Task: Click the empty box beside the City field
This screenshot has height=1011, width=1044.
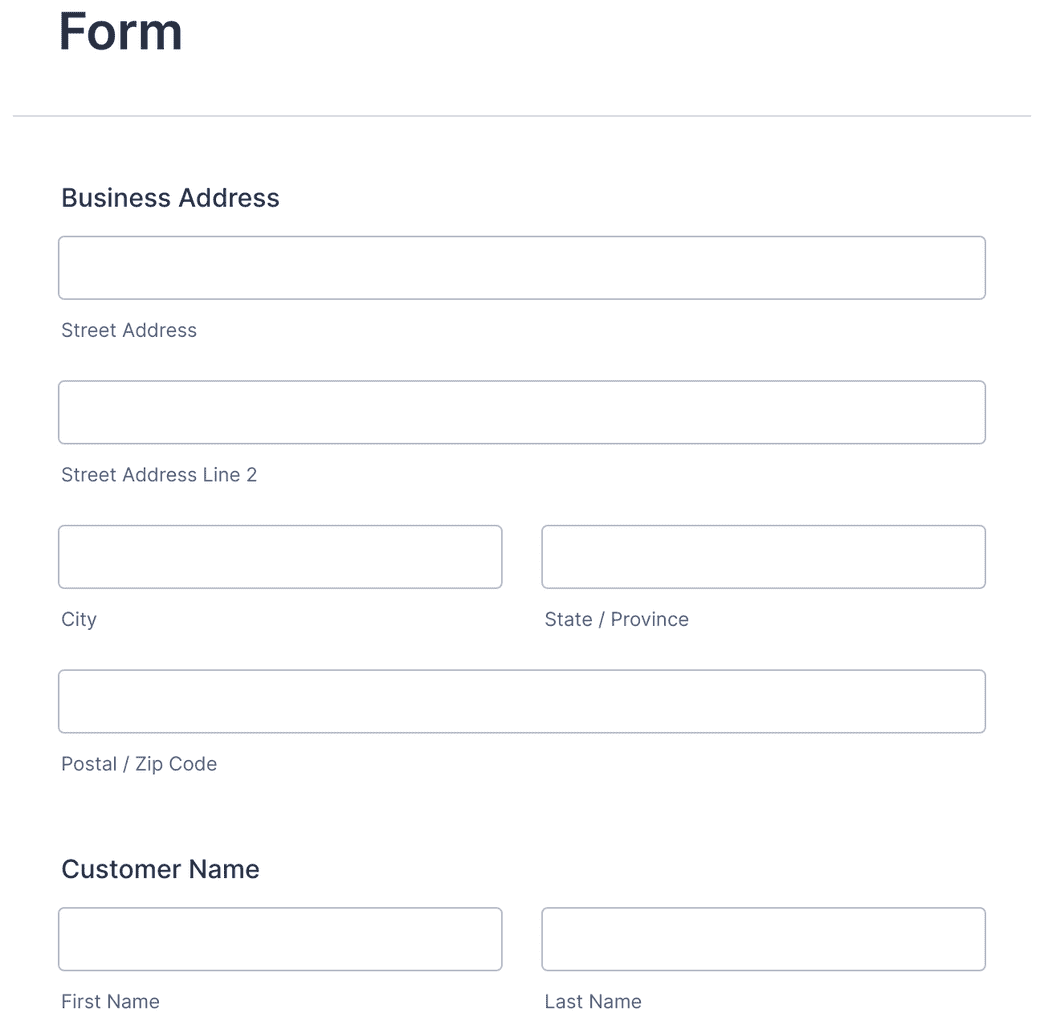Action: click(763, 556)
